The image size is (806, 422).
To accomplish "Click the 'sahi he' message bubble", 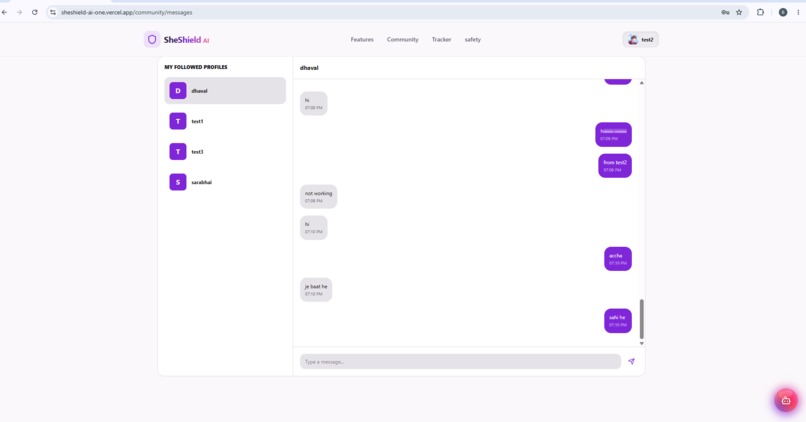I will coord(618,321).
